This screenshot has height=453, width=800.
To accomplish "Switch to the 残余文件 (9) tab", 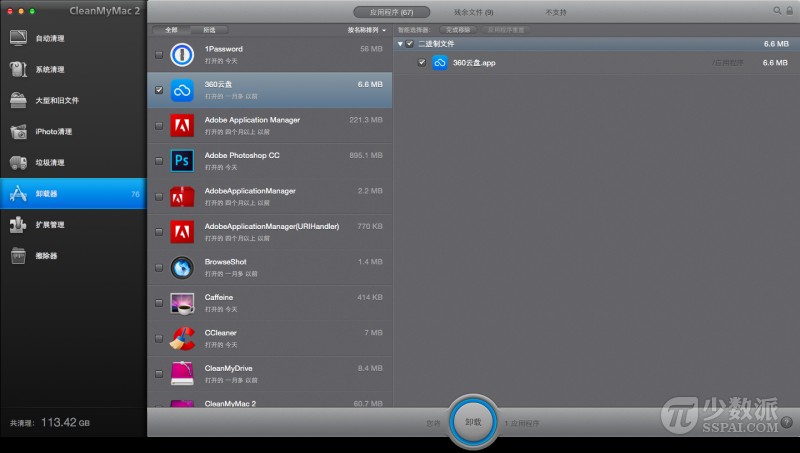I will (x=473, y=12).
